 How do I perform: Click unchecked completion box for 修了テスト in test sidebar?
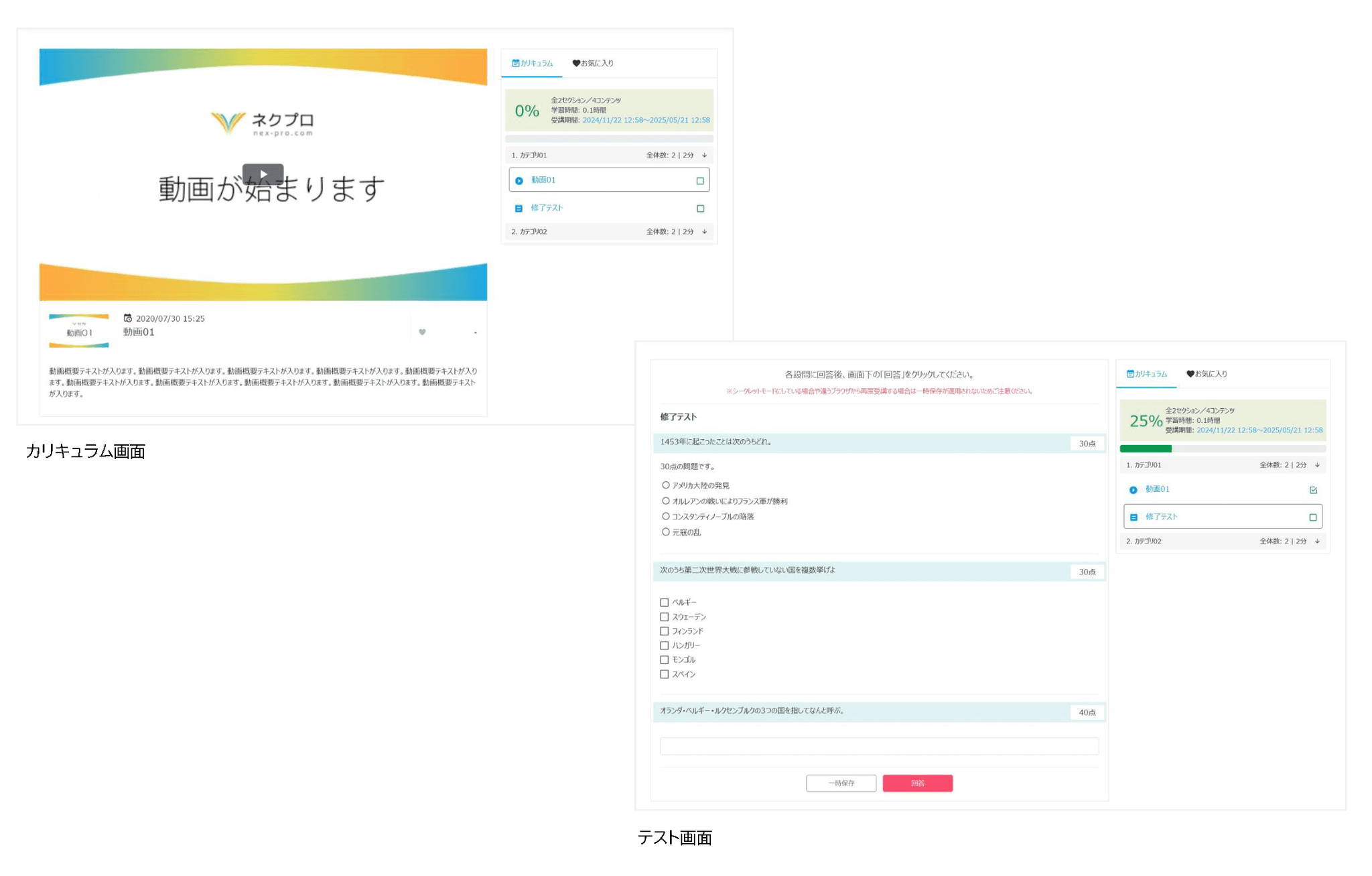[x=1313, y=517]
